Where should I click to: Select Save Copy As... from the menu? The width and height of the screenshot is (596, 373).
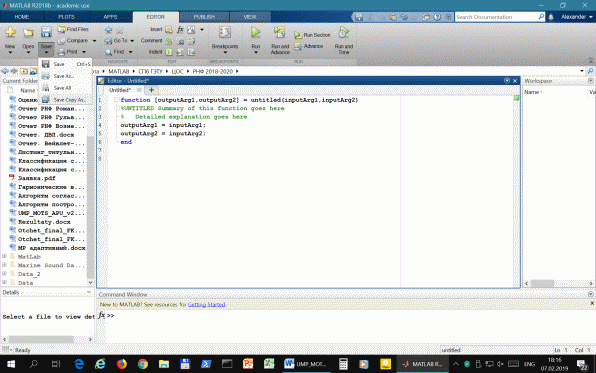coord(66,100)
